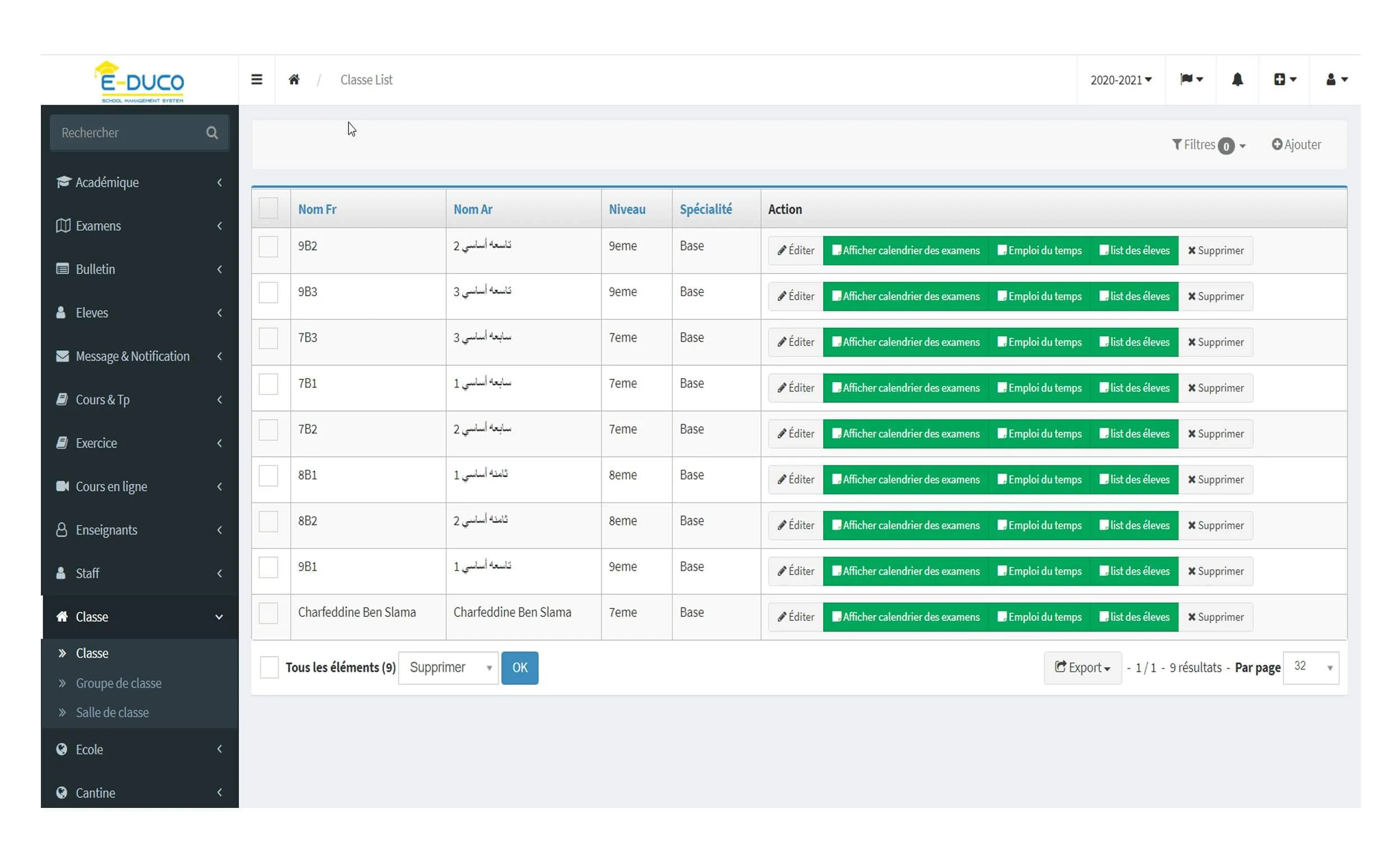
Task: Check the 9B2 row checkbox
Action: (268, 247)
